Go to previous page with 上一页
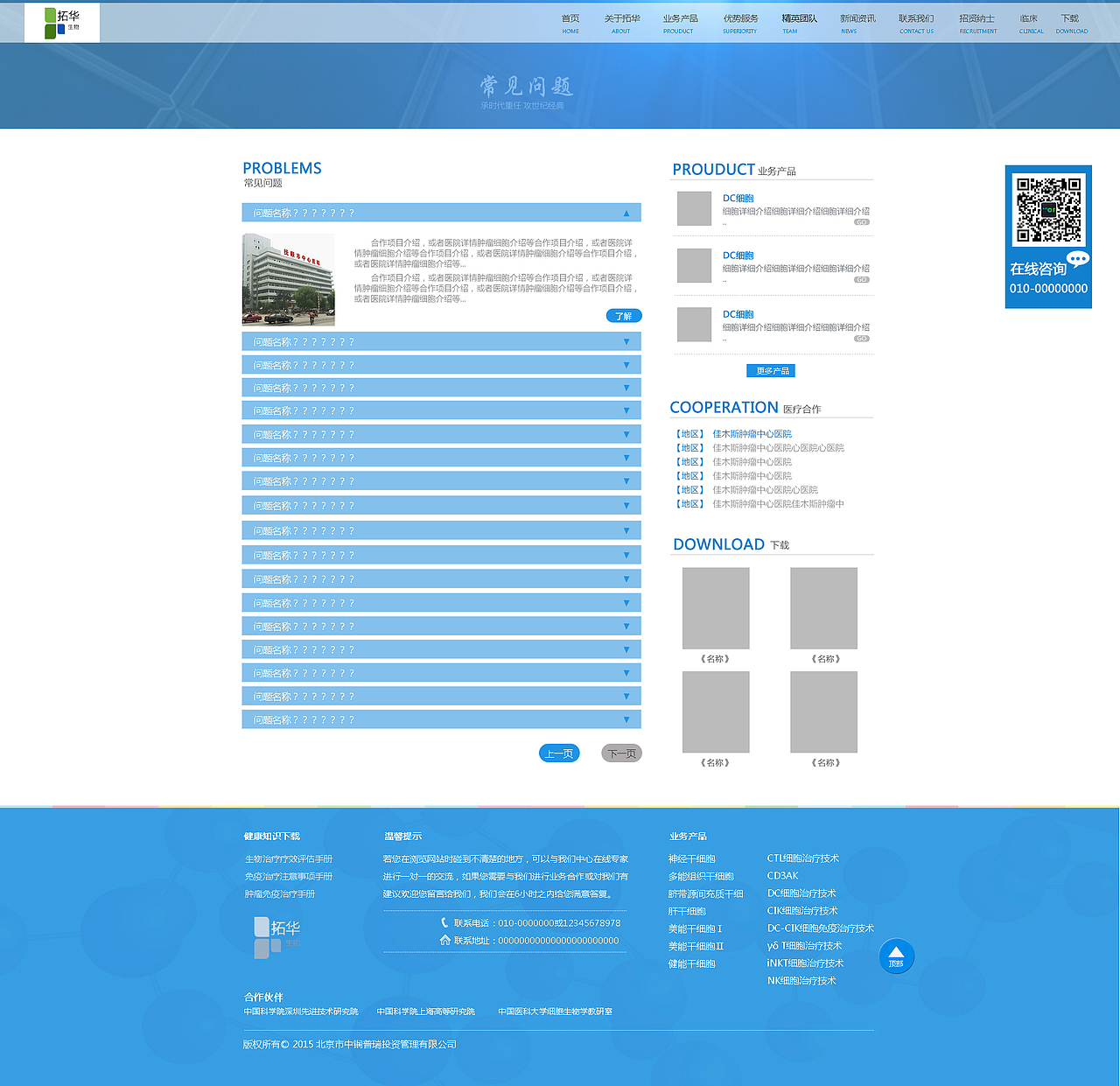This screenshot has width=1120, height=1086. (559, 753)
